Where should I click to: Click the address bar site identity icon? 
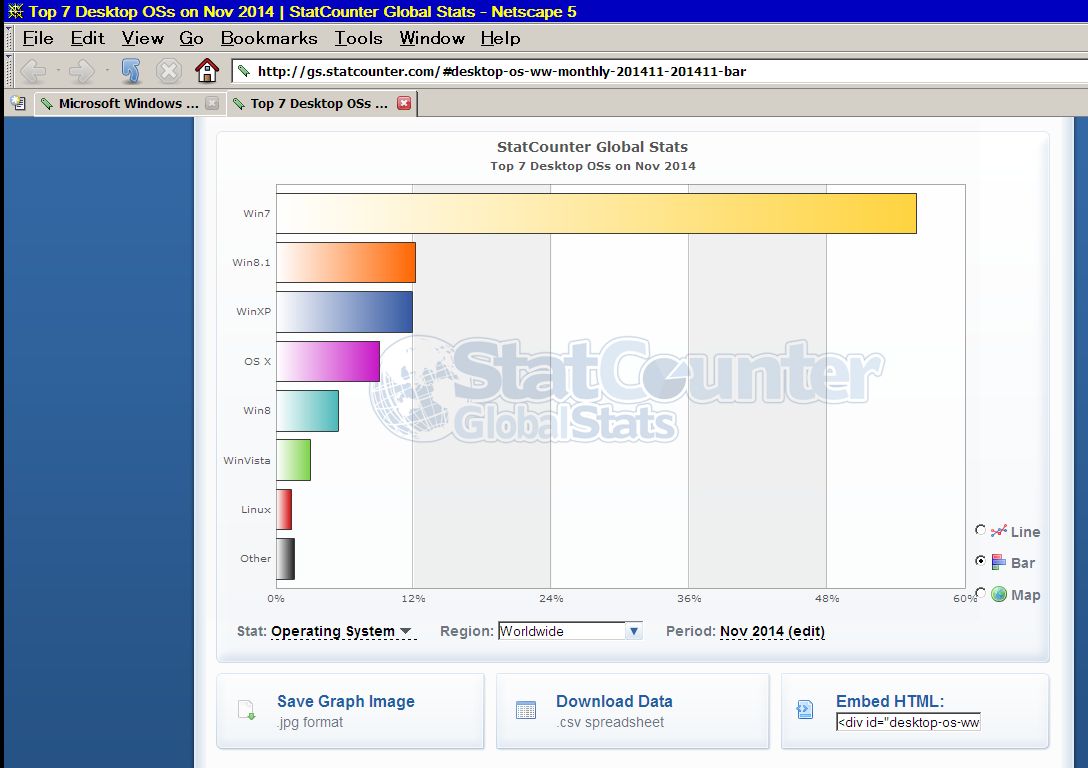click(x=244, y=71)
